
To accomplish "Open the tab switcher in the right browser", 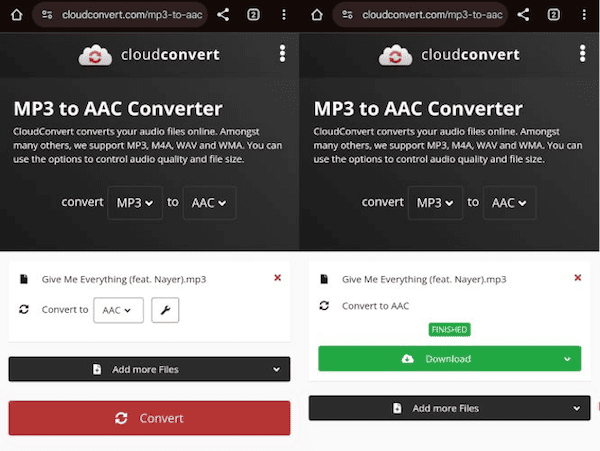I will (554, 15).
